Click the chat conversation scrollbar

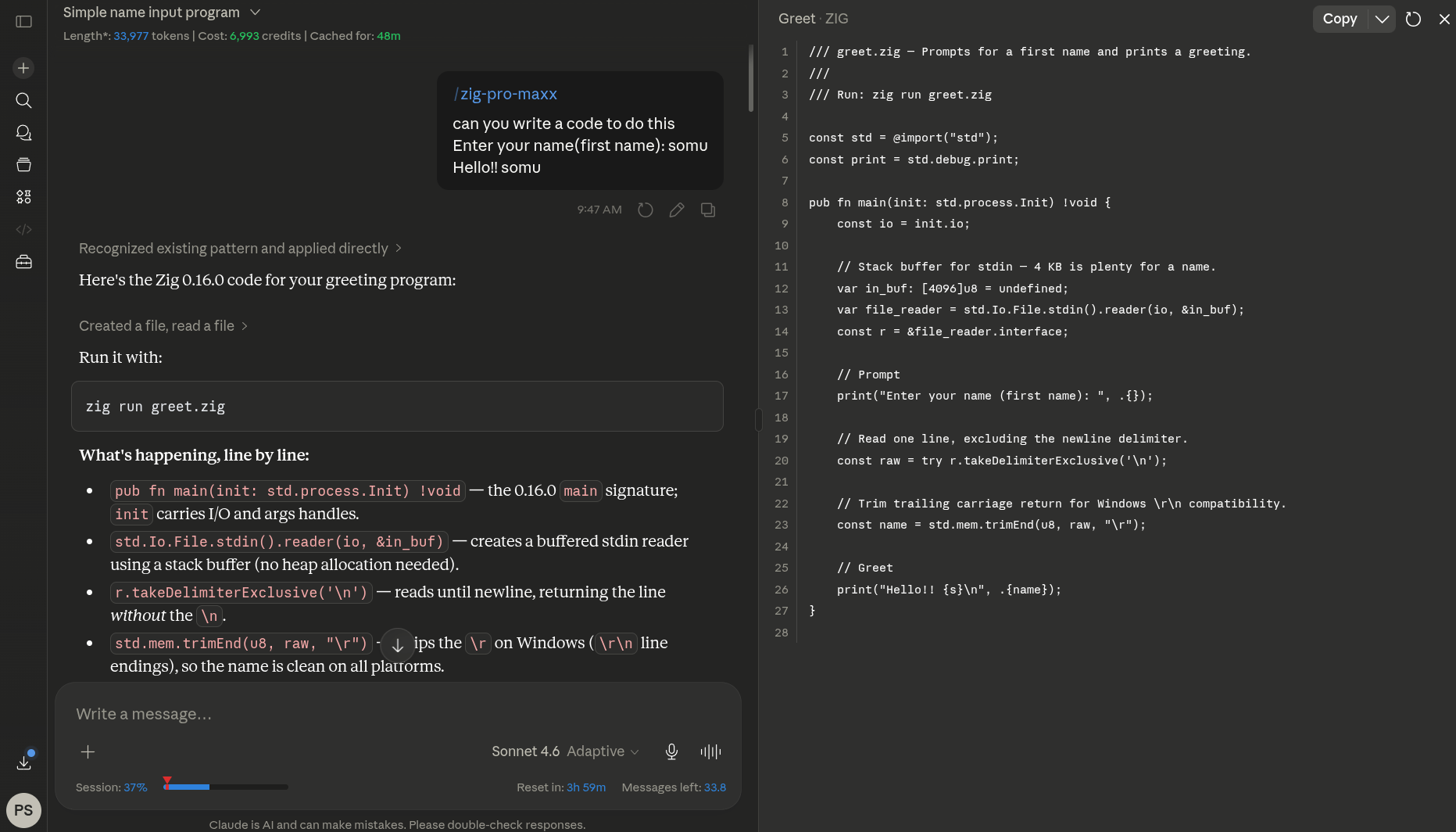(x=750, y=78)
